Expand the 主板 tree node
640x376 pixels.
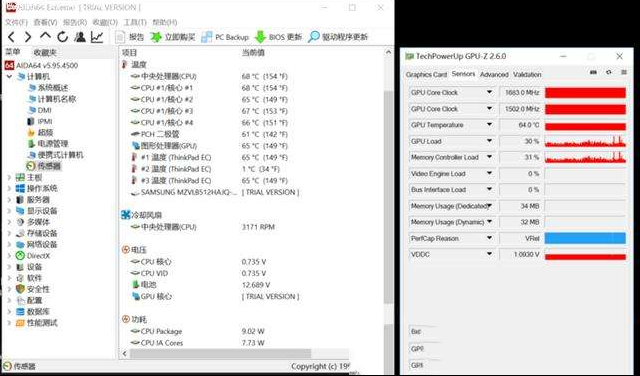click(9, 177)
